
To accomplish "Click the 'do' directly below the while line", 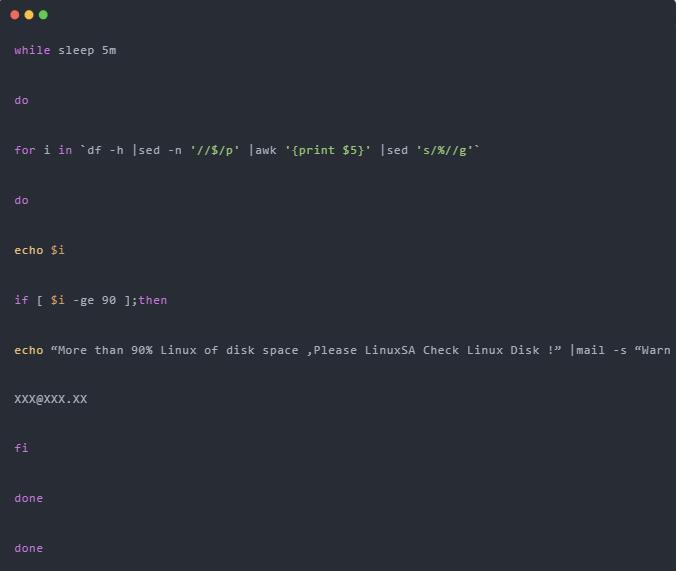I will pos(21,100).
